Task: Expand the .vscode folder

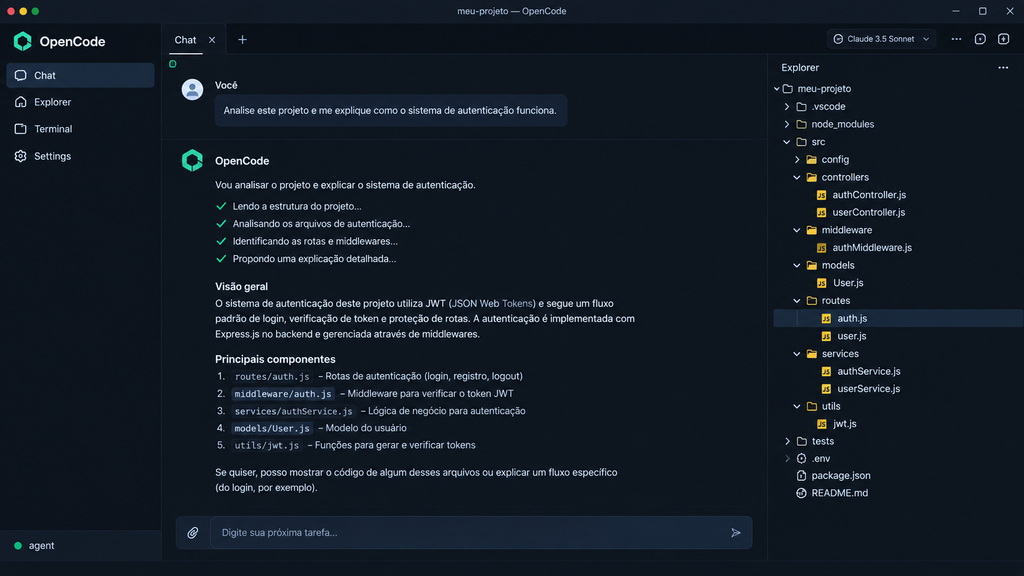Action: click(787, 106)
